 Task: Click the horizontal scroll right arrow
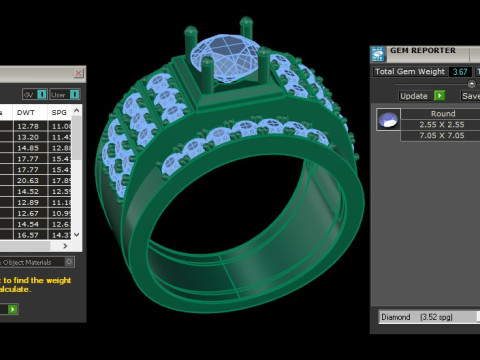coord(65,246)
